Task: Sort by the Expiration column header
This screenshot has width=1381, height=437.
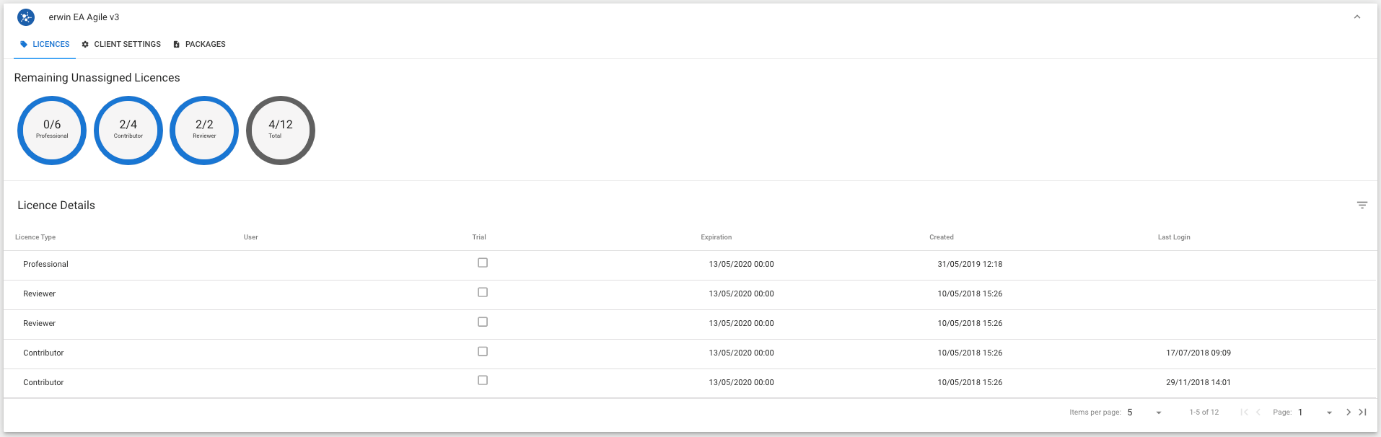Action: [x=716, y=237]
